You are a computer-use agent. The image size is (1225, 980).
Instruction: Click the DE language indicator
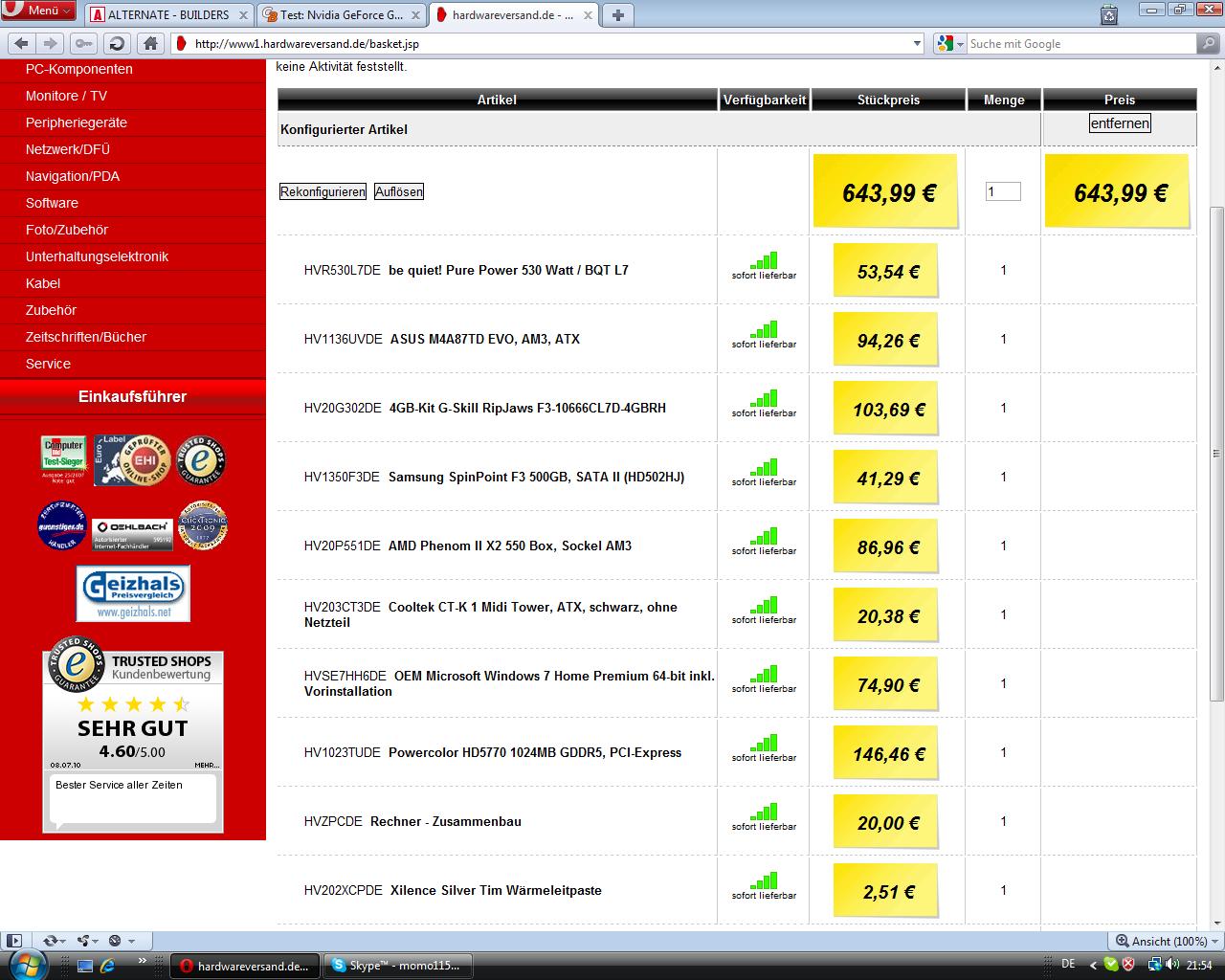click(1068, 964)
